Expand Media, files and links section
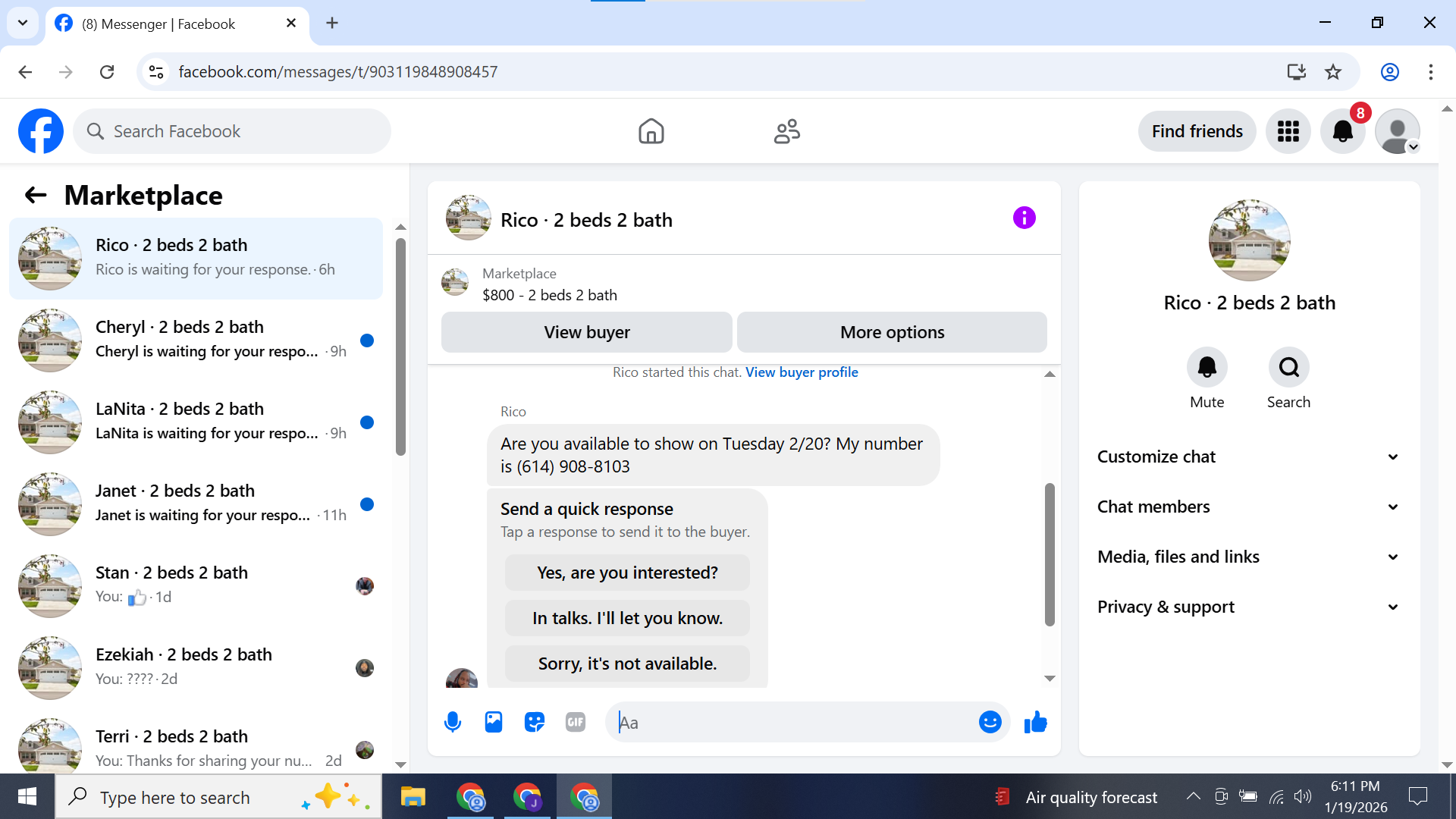 coord(1249,557)
